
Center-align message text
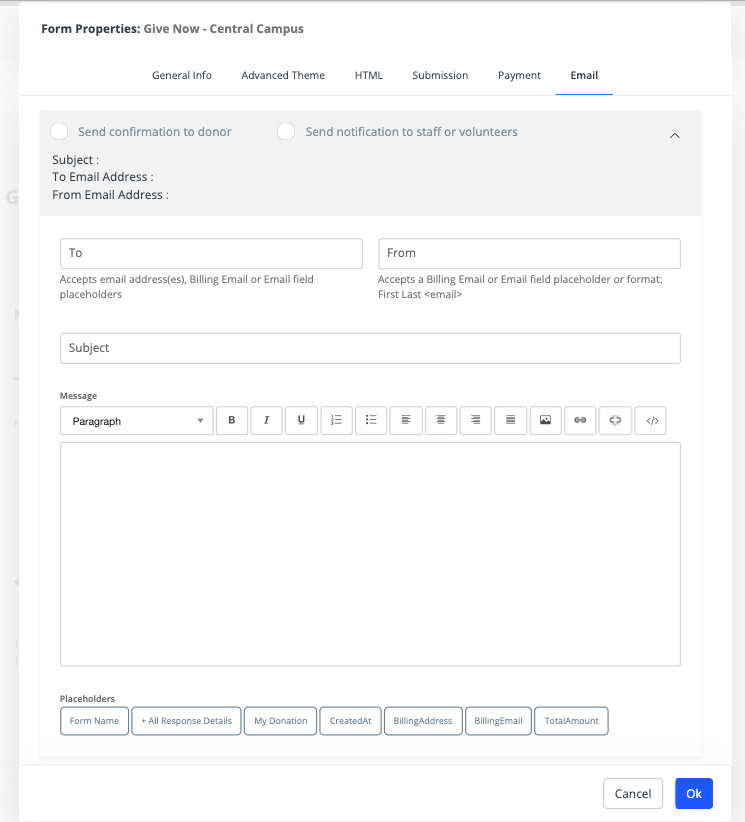pos(441,420)
